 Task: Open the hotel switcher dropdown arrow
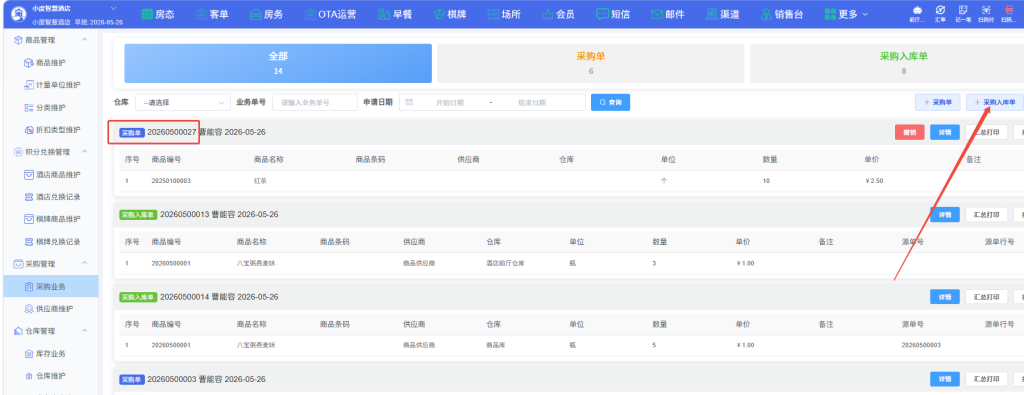(114, 8)
